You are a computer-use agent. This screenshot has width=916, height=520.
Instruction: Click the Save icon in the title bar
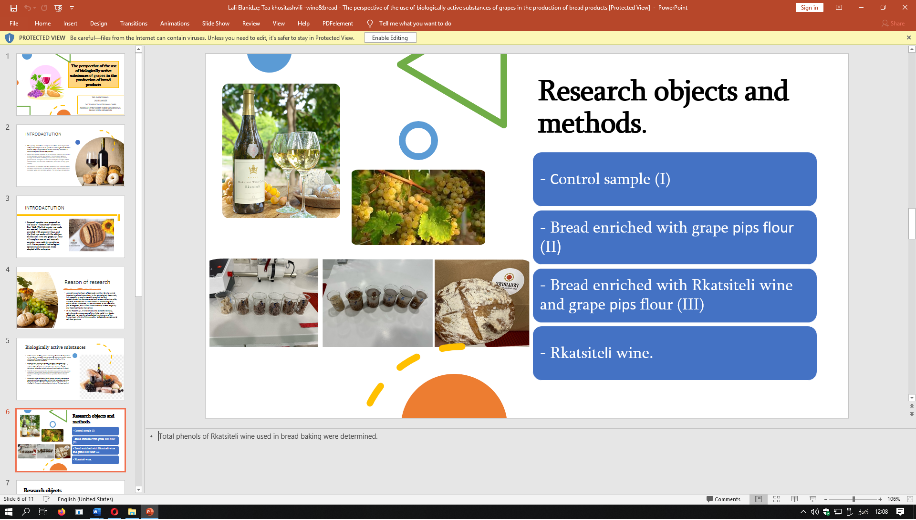[11, 7]
